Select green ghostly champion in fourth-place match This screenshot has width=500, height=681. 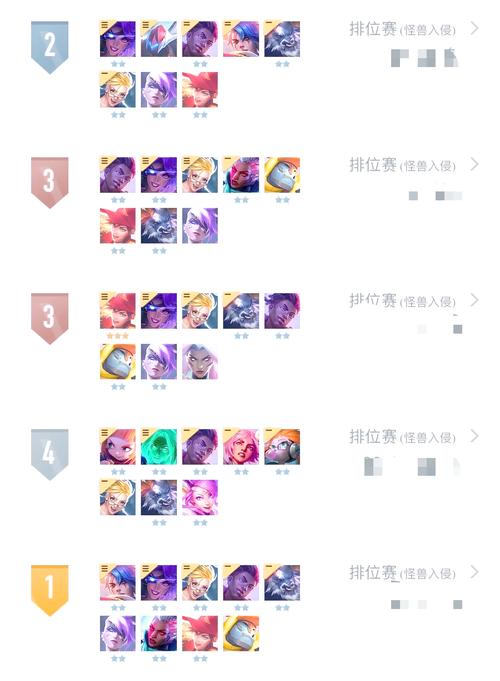159,446
